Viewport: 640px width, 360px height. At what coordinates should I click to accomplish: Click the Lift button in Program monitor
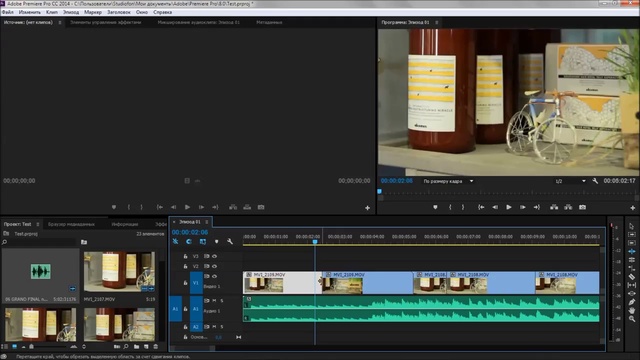554,207
